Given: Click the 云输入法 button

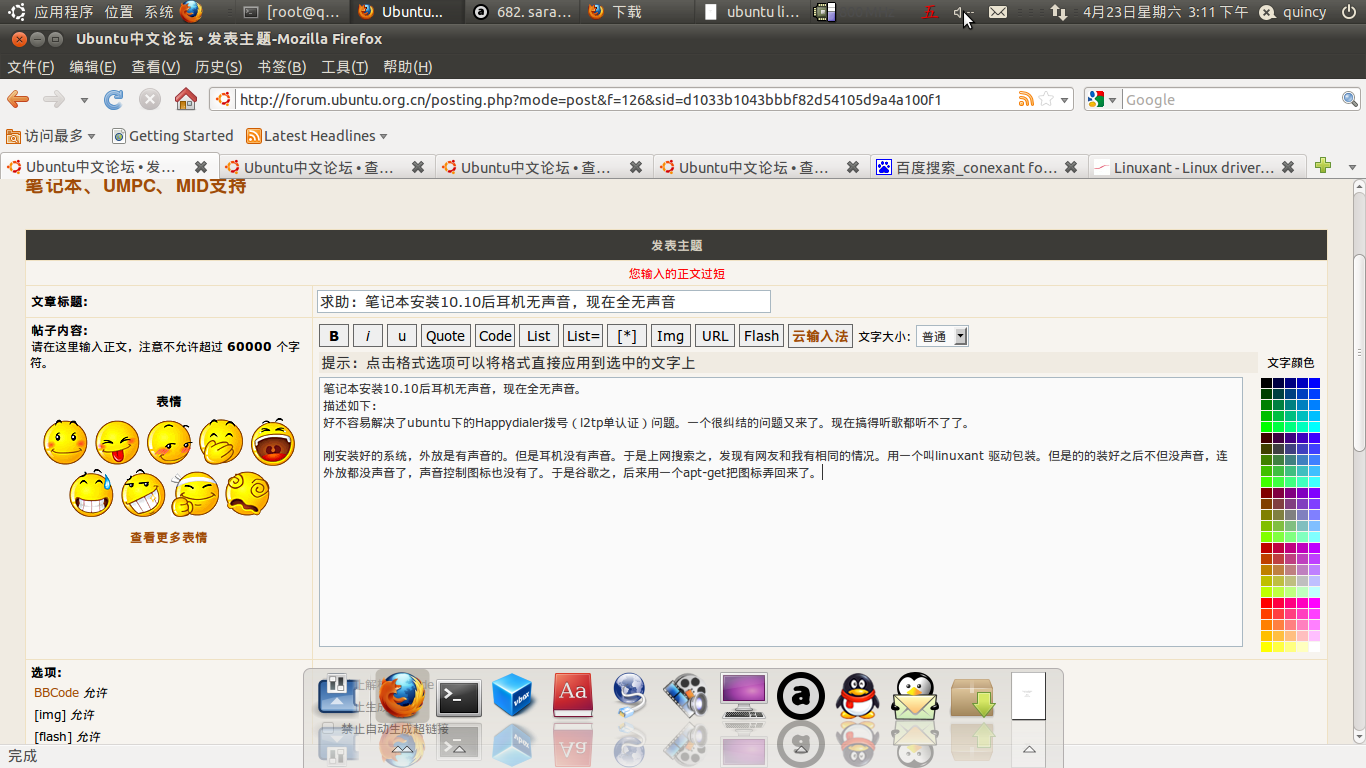Looking at the screenshot, I should pyautogui.click(x=820, y=336).
